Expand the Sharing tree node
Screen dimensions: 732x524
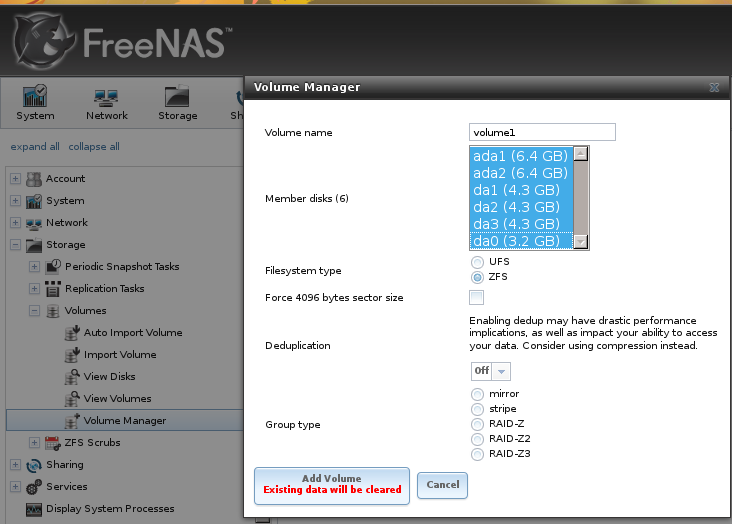[15, 465]
